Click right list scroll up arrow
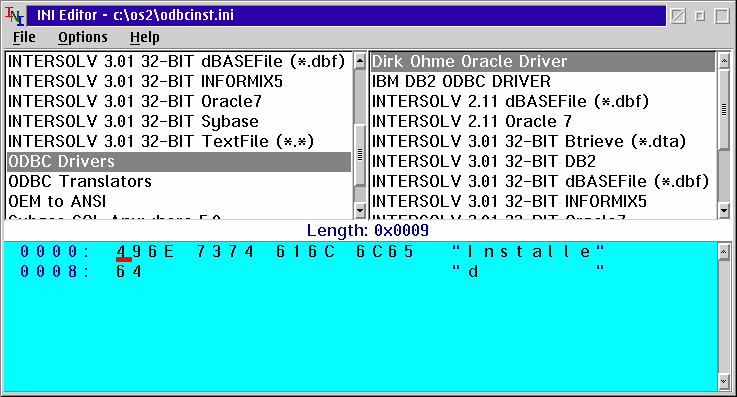Screen dimensions: 737x397 tap(724, 61)
